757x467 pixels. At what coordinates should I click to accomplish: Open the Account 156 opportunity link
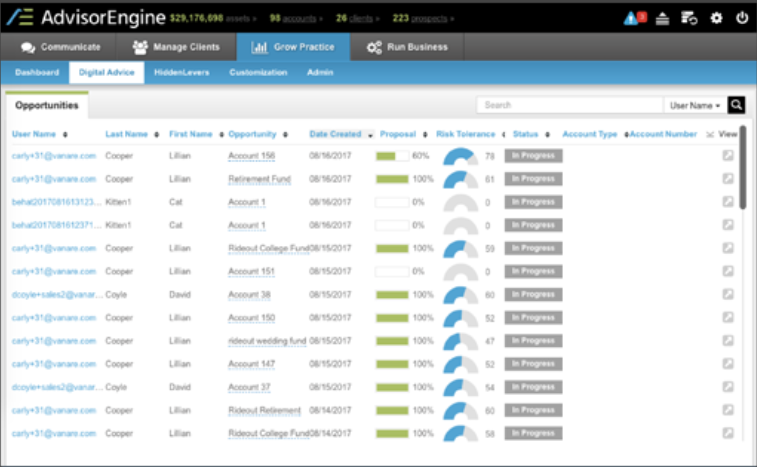coord(252,156)
